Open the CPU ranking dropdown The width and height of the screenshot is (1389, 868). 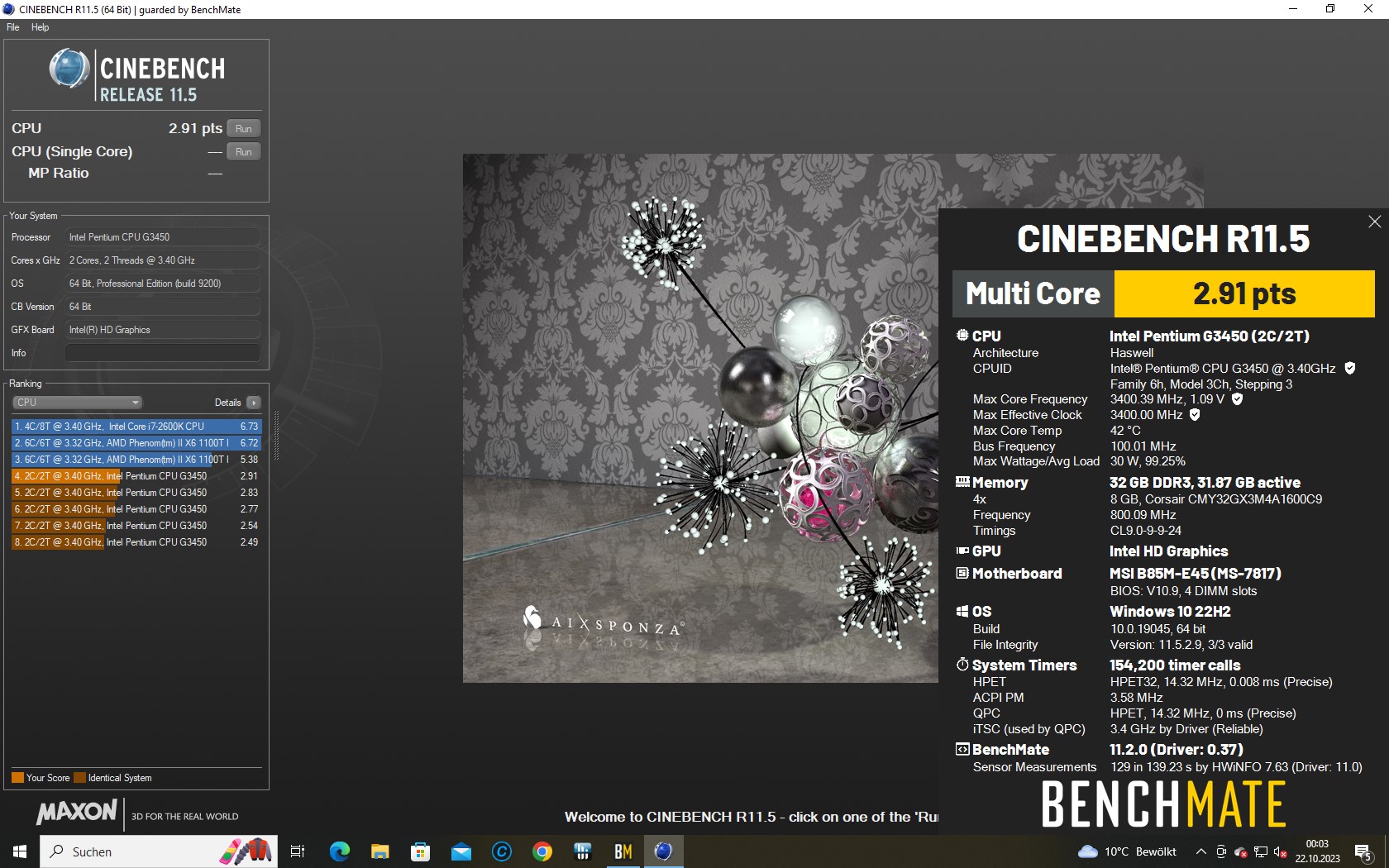77,403
